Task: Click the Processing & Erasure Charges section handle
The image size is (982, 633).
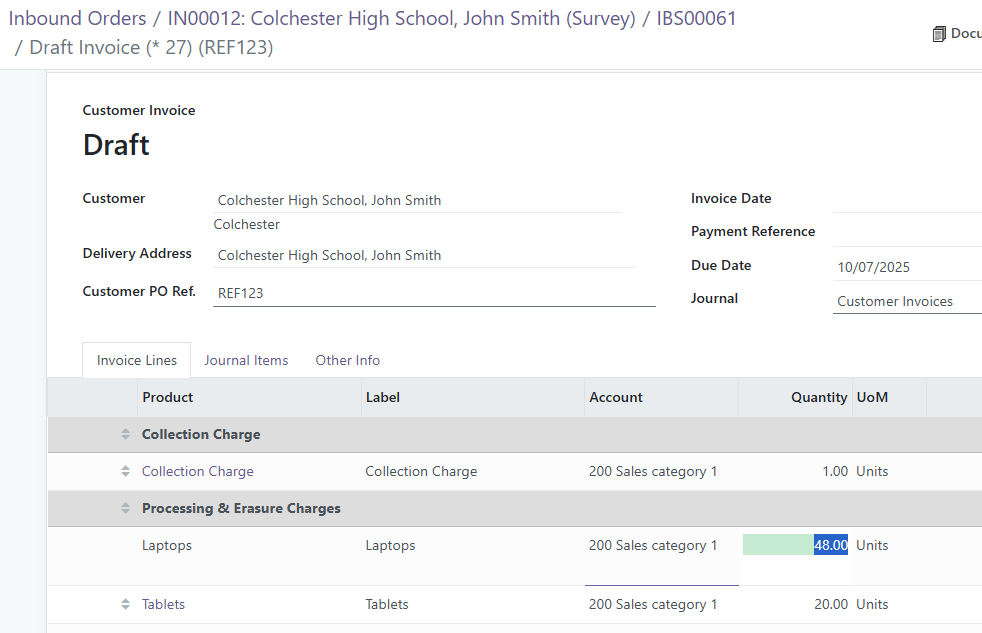Action: click(x=125, y=508)
